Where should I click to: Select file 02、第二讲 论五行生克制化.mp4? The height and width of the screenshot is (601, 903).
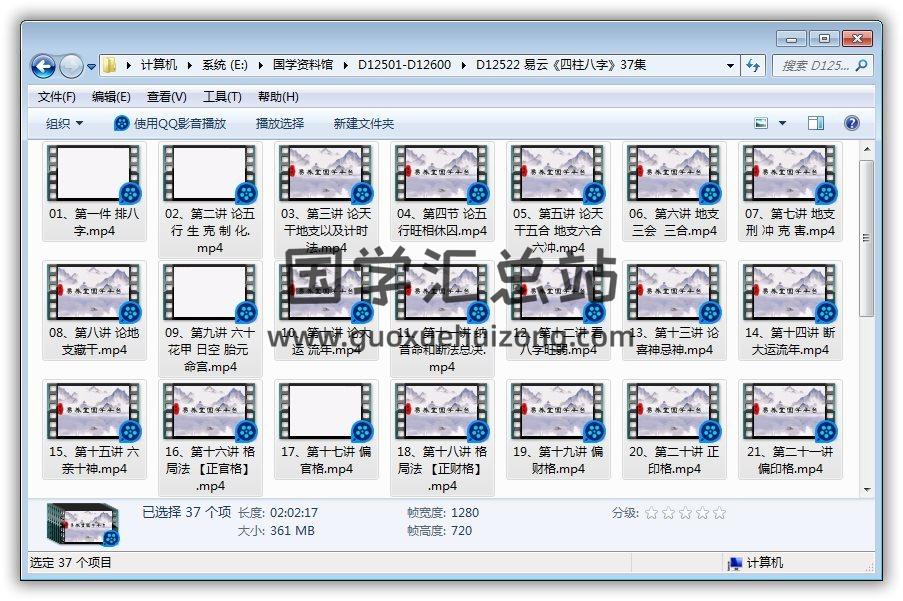point(210,200)
